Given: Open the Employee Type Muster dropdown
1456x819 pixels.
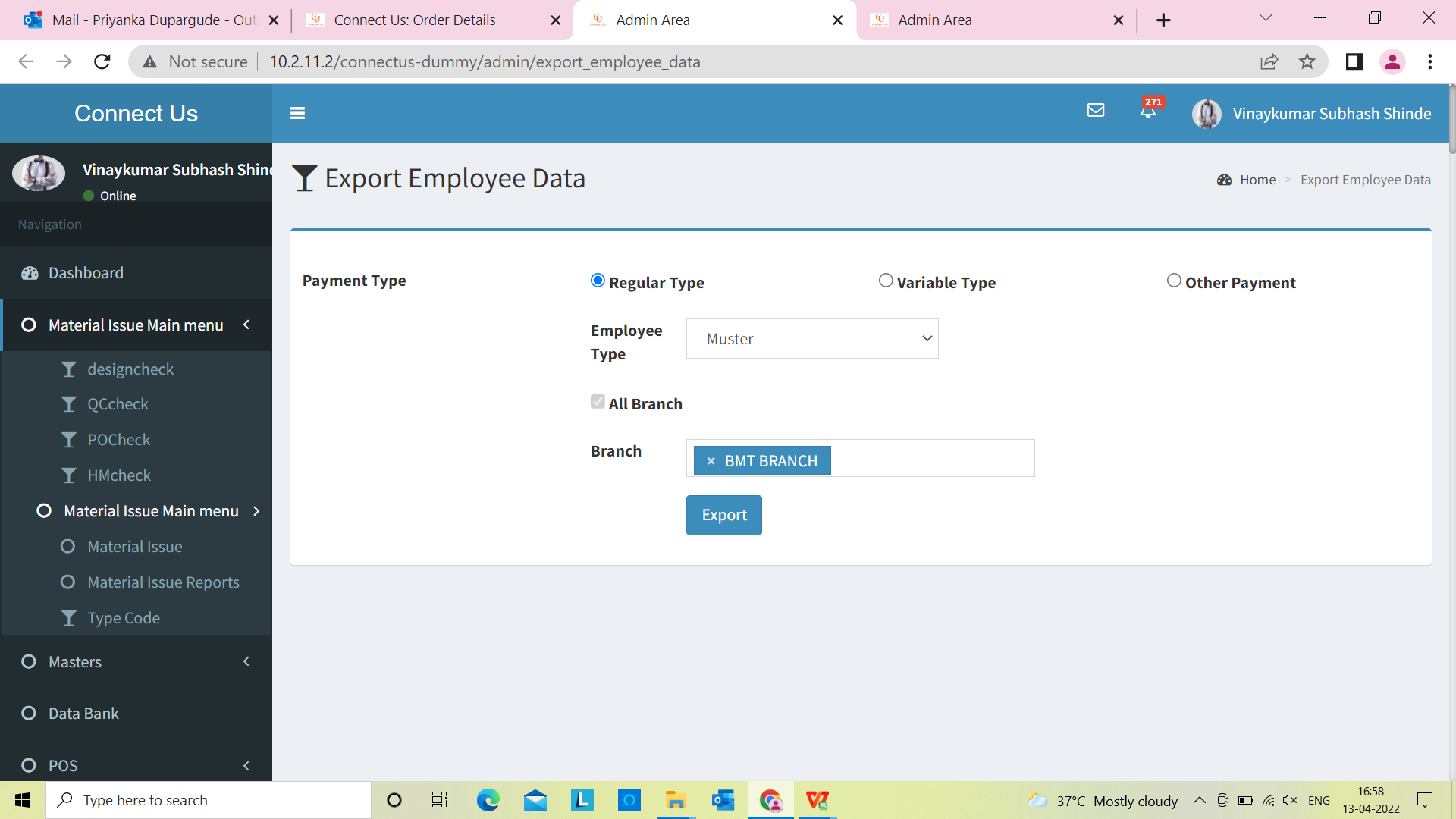Looking at the screenshot, I should pyautogui.click(x=812, y=339).
